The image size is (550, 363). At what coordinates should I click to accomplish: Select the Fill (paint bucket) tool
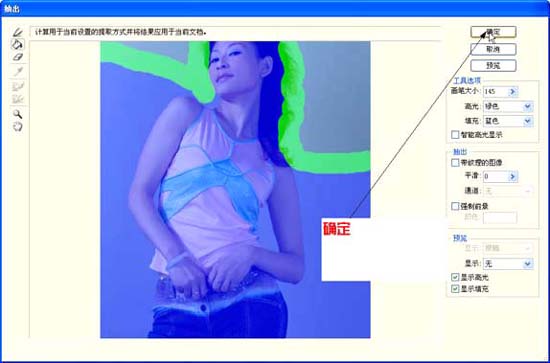(18, 45)
